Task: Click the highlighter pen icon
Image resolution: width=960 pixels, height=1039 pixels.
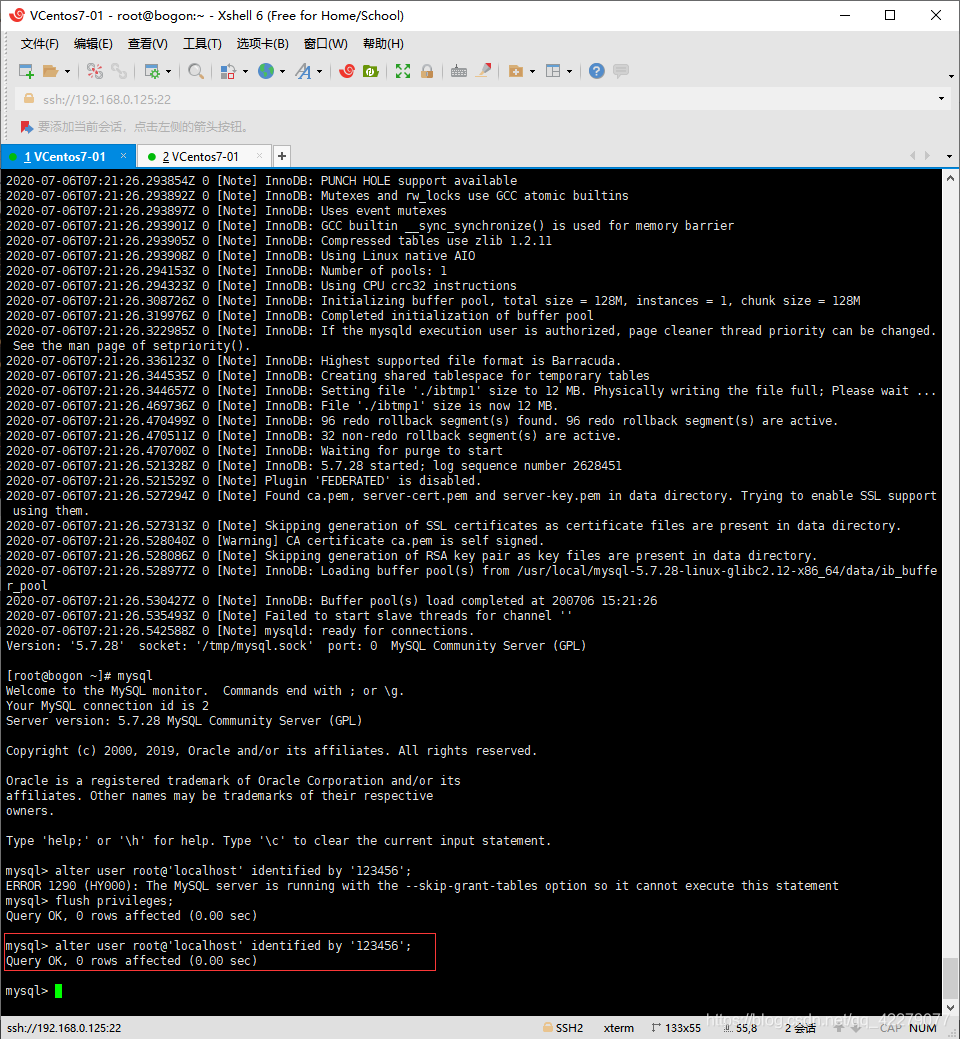Action: [484, 70]
